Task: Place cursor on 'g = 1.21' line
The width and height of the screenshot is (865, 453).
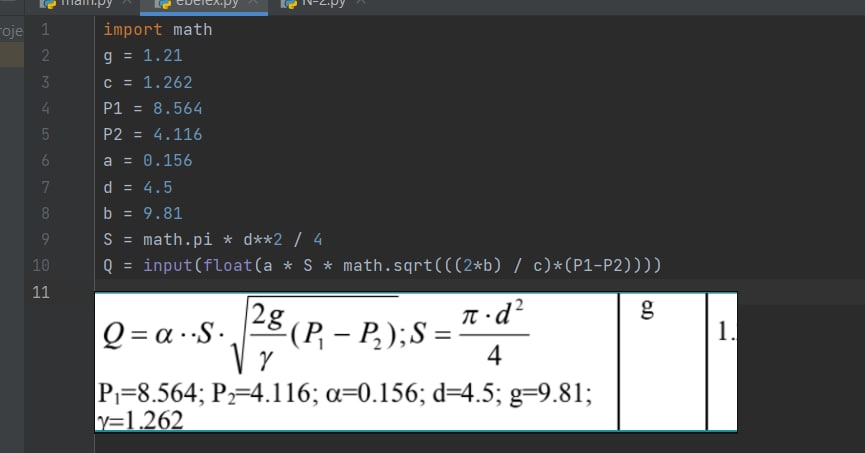Action: (x=142, y=56)
